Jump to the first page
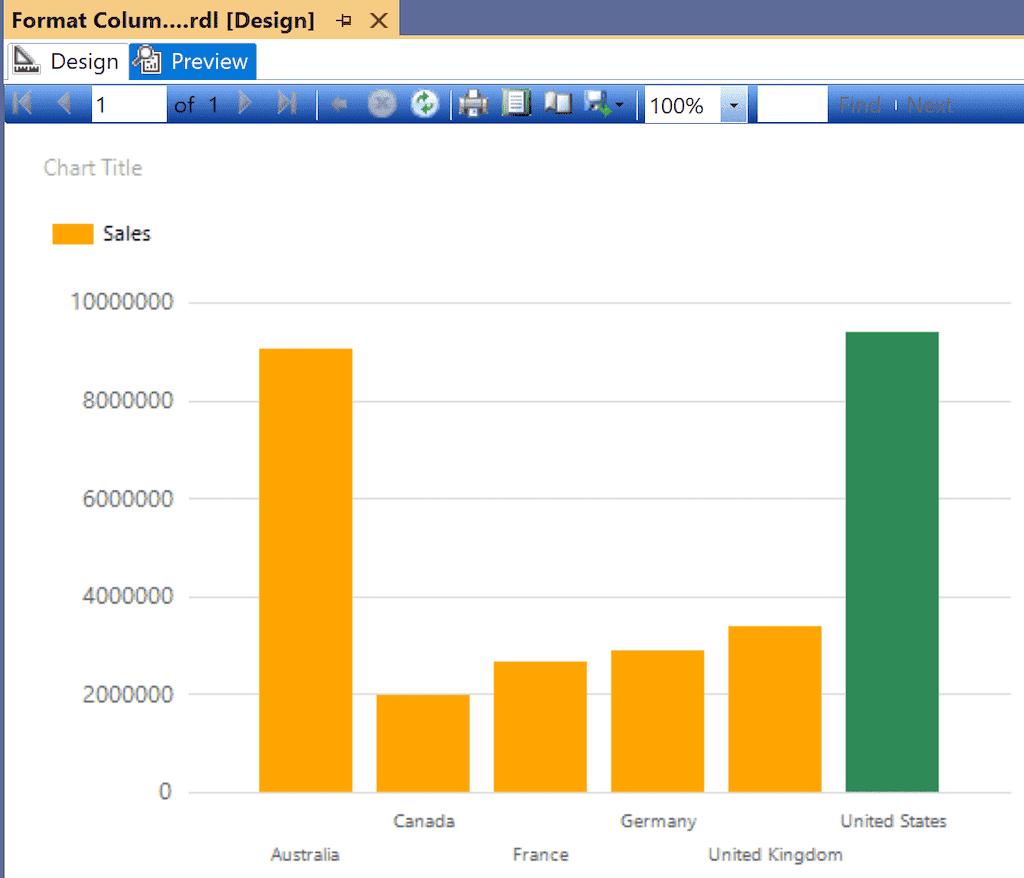The height and width of the screenshot is (878, 1024). 20,105
